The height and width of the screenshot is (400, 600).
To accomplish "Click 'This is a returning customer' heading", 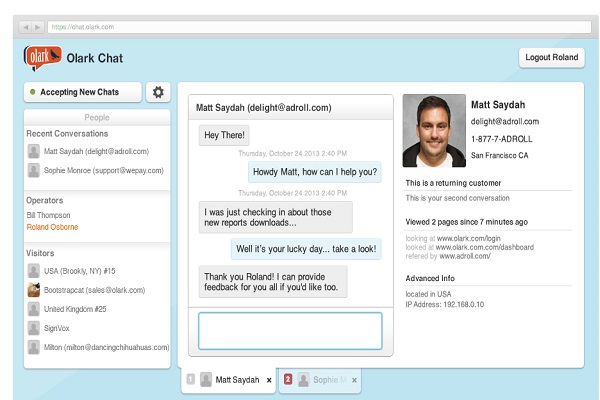I will (453, 183).
